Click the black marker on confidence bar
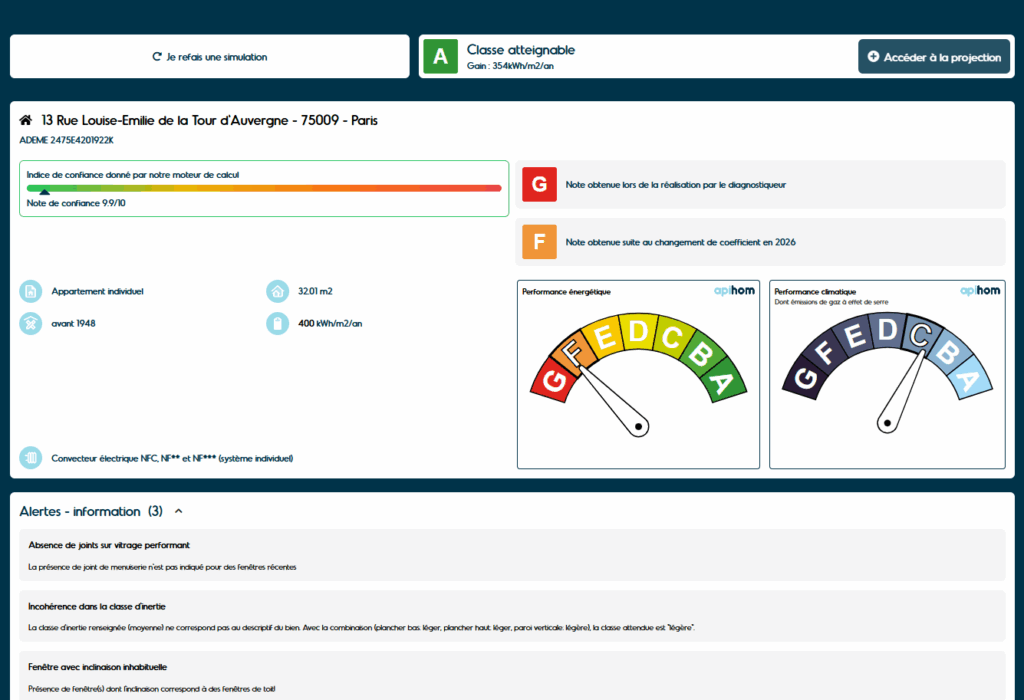The height and width of the screenshot is (700, 1024). pyautogui.click(x=44, y=193)
